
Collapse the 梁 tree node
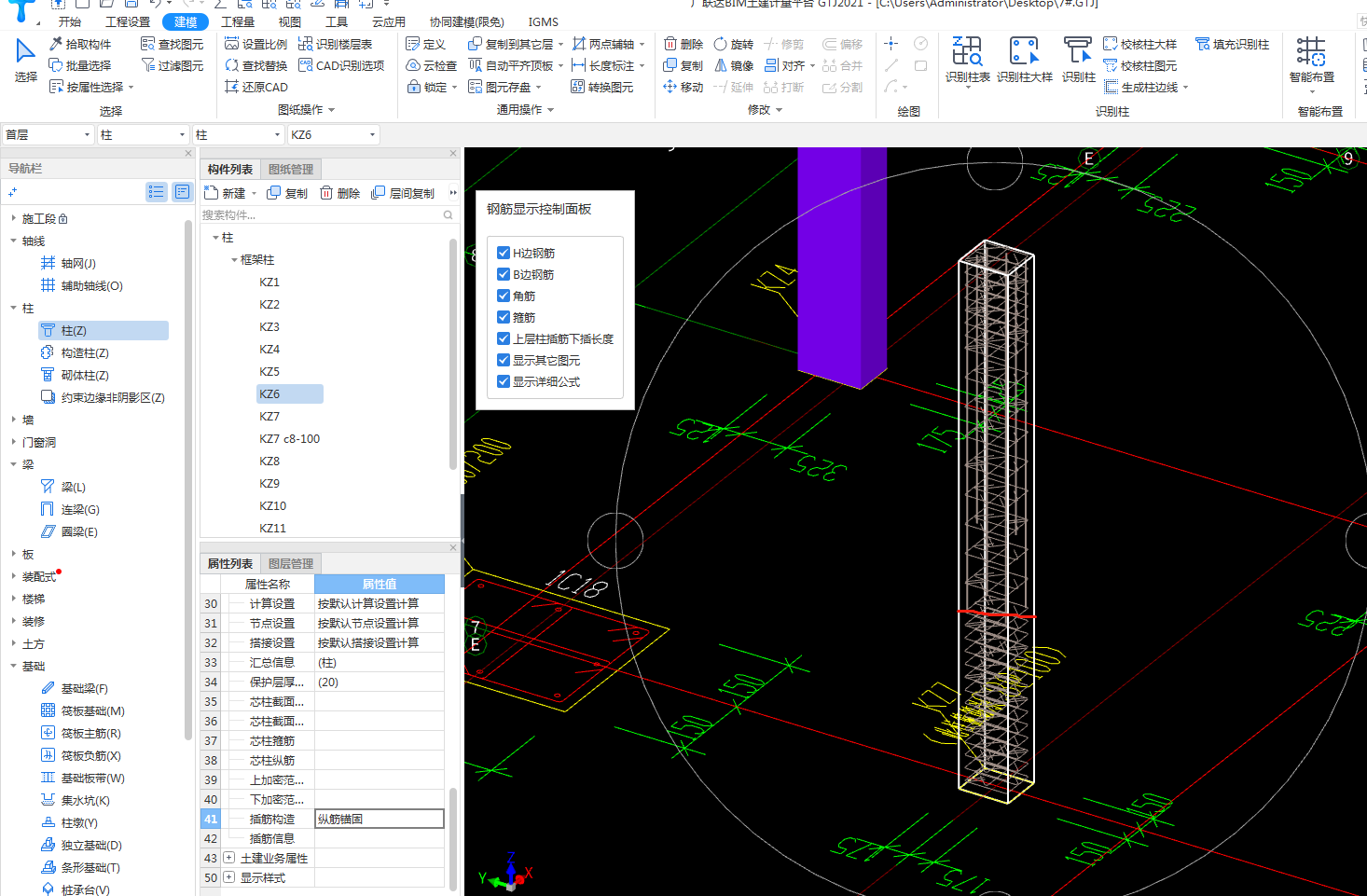[x=13, y=464]
